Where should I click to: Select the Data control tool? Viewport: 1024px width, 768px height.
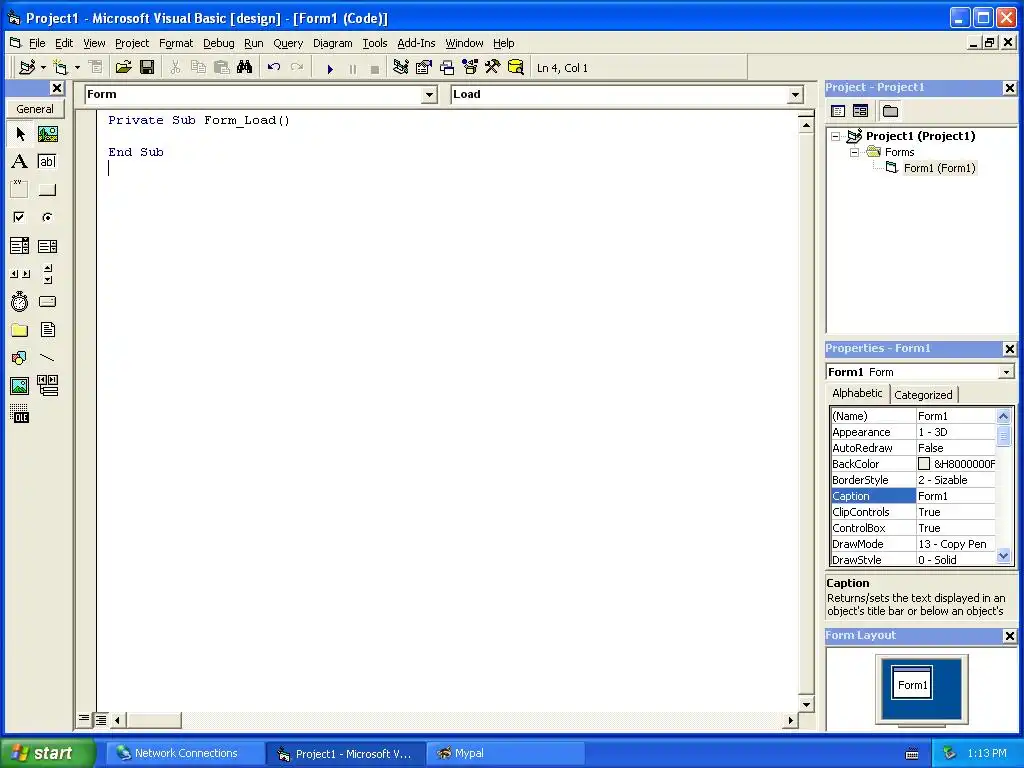coord(48,386)
